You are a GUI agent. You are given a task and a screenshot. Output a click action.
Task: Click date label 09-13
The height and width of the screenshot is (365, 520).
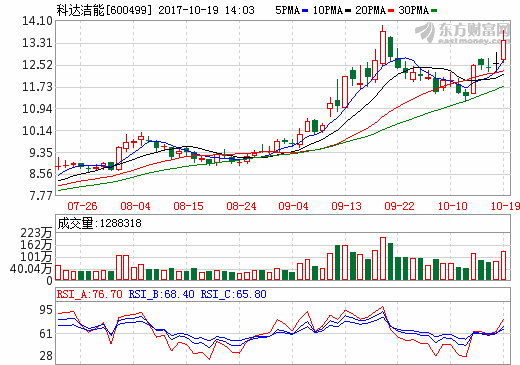coord(346,206)
